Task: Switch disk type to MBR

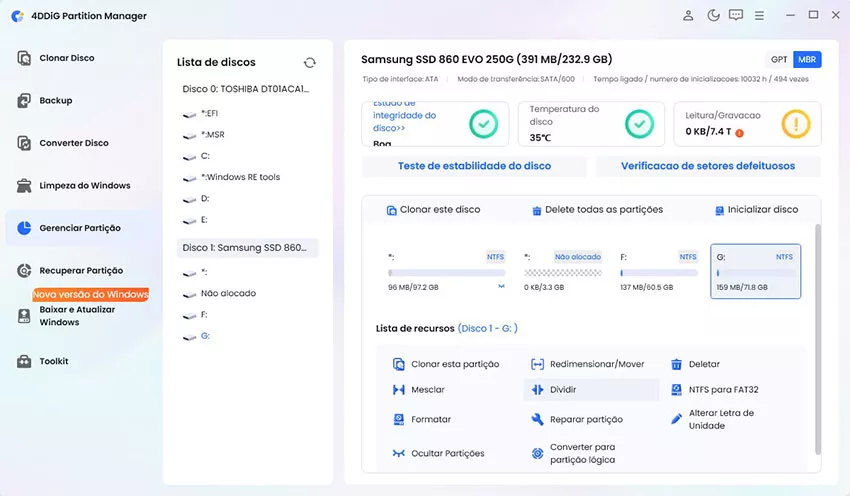Action: point(807,60)
